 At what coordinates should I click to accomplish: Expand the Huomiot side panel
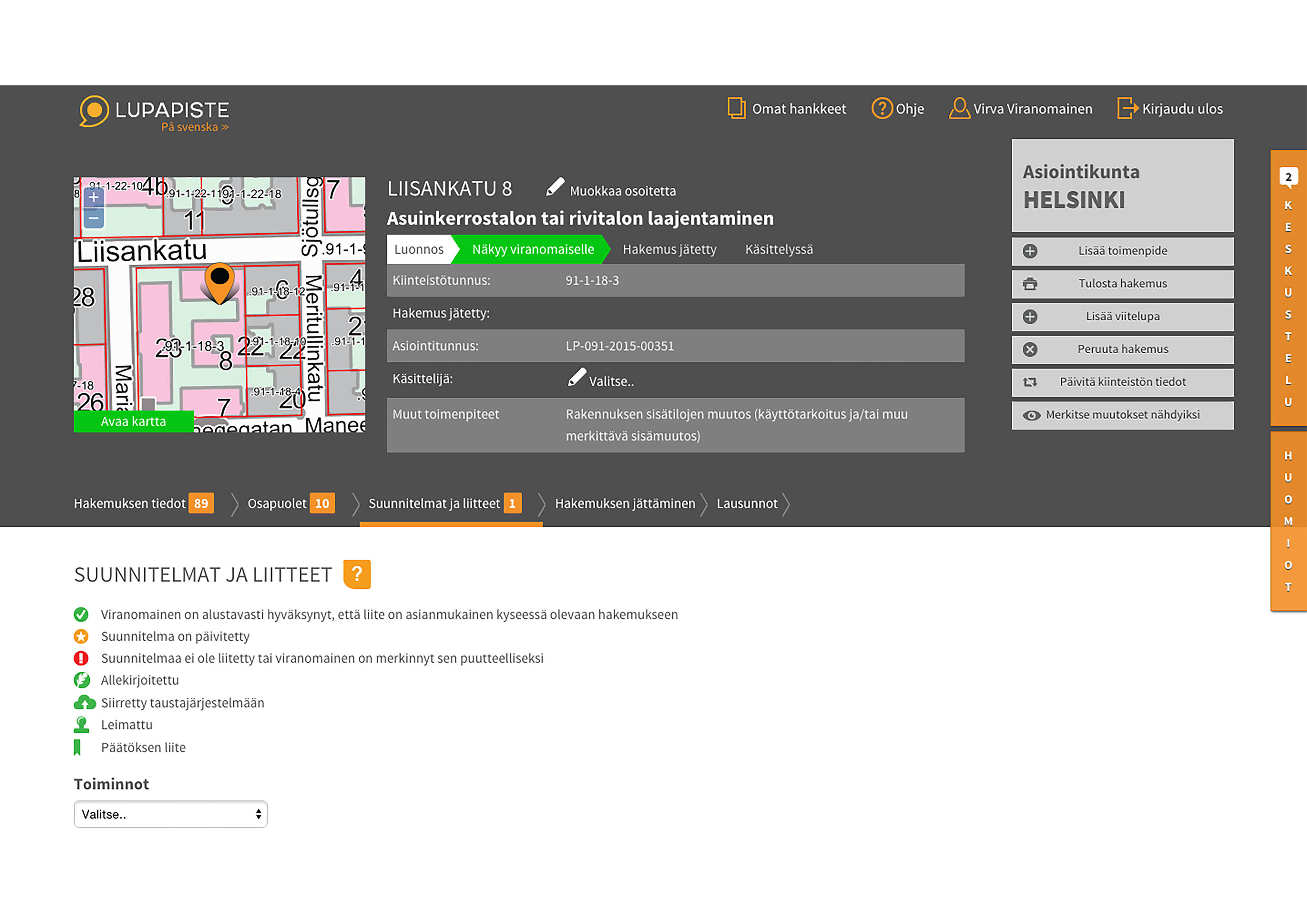tap(1288, 521)
